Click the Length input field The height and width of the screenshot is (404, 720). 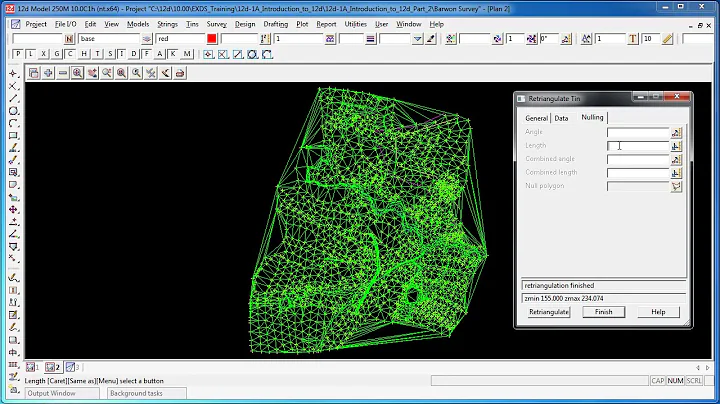(x=638, y=146)
